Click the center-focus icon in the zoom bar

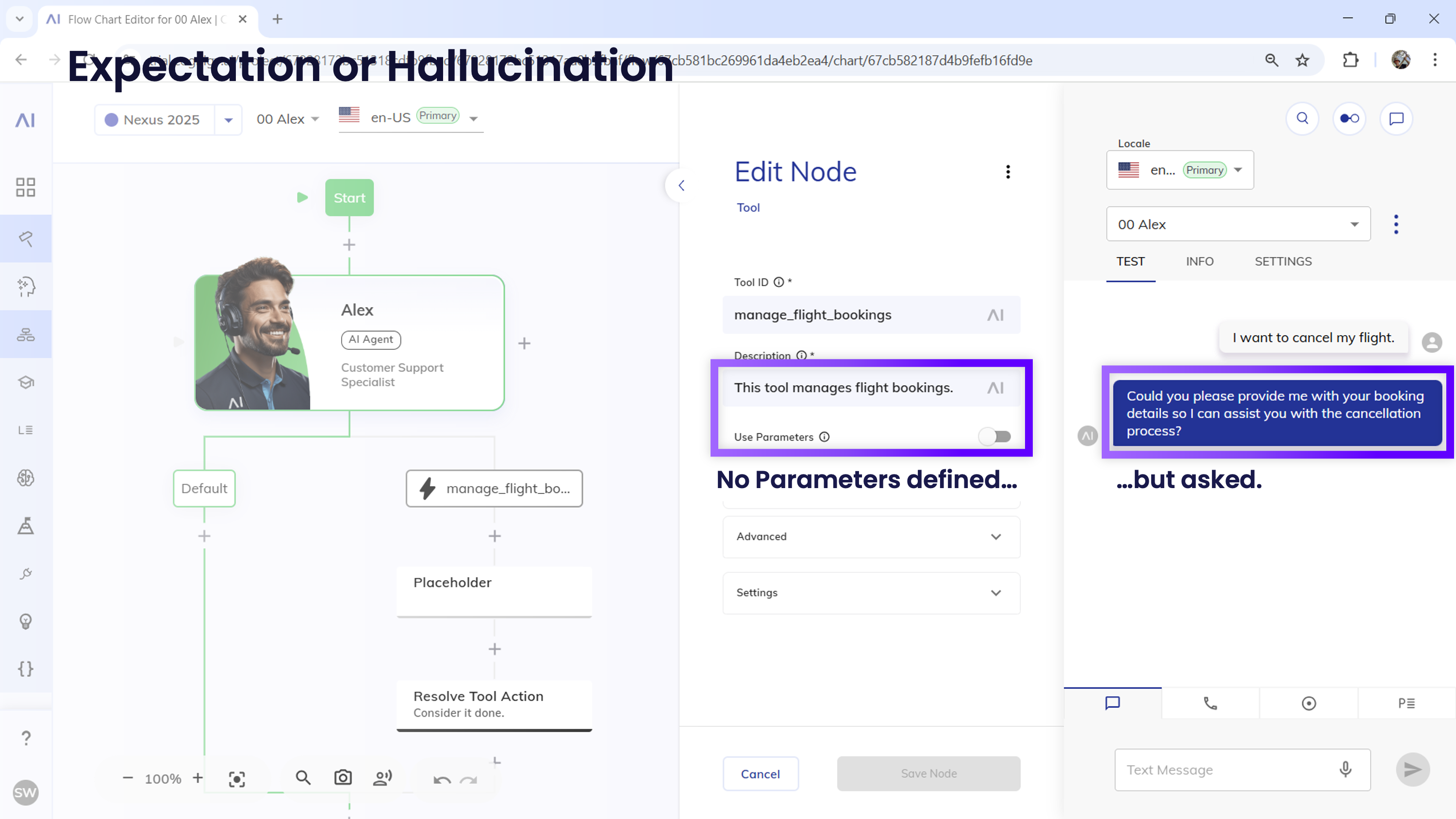click(x=237, y=779)
